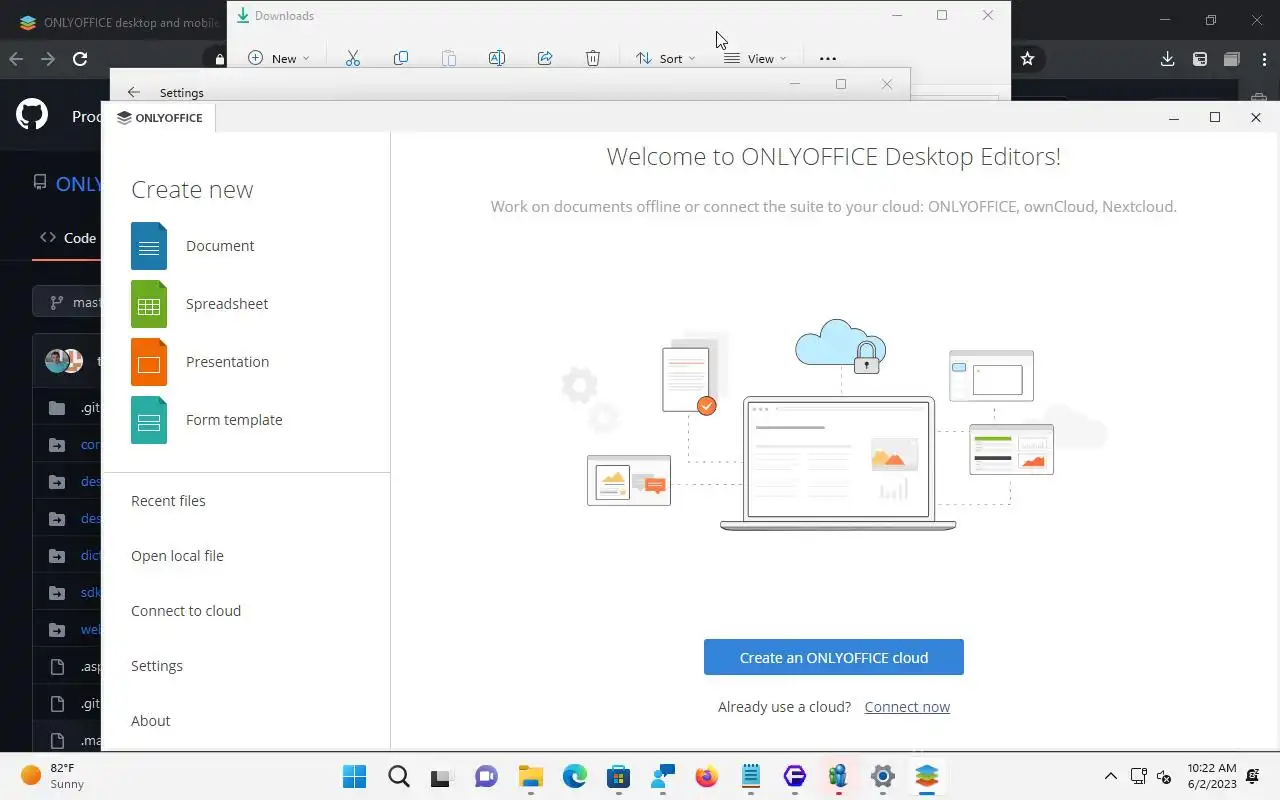This screenshot has width=1280, height=800.
Task: Open the Chat taskbar icon
Action: [486, 776]
